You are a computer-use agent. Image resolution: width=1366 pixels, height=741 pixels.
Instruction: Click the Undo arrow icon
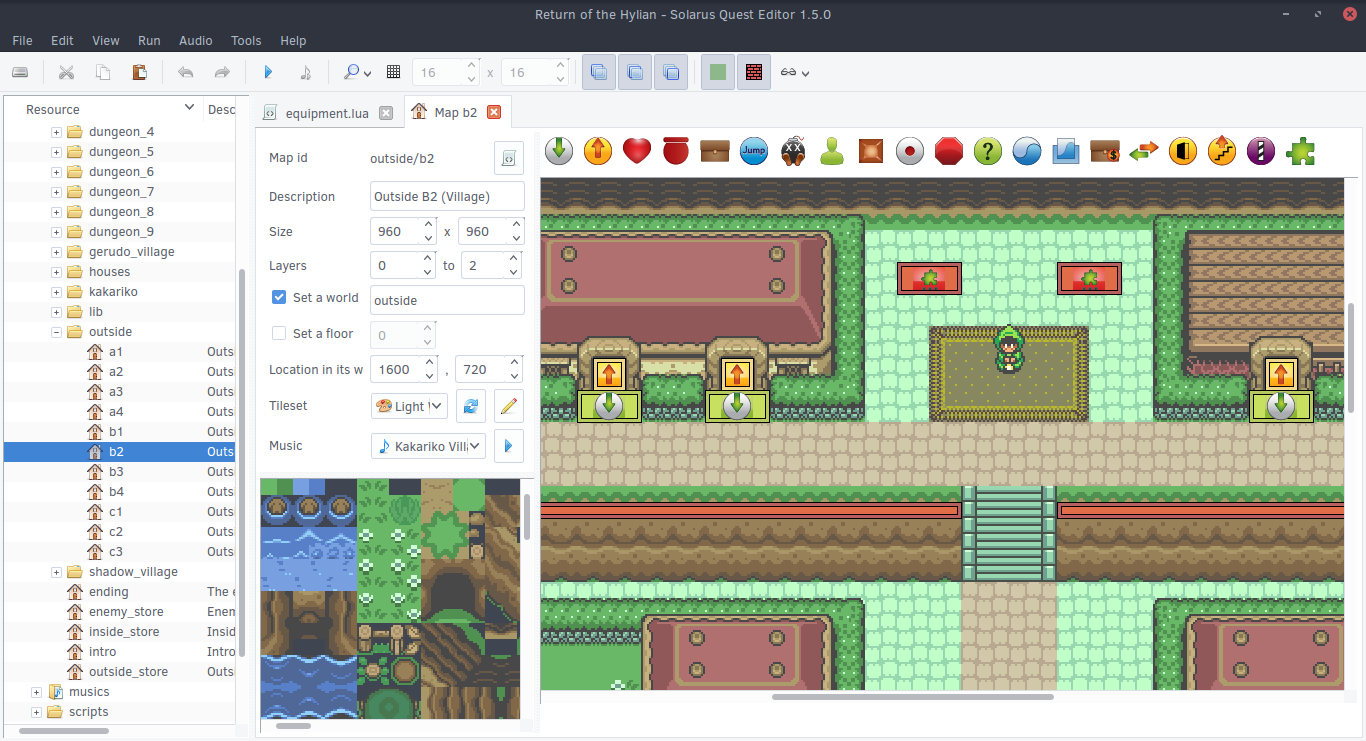pyautogui.click(x=185, y=72)
